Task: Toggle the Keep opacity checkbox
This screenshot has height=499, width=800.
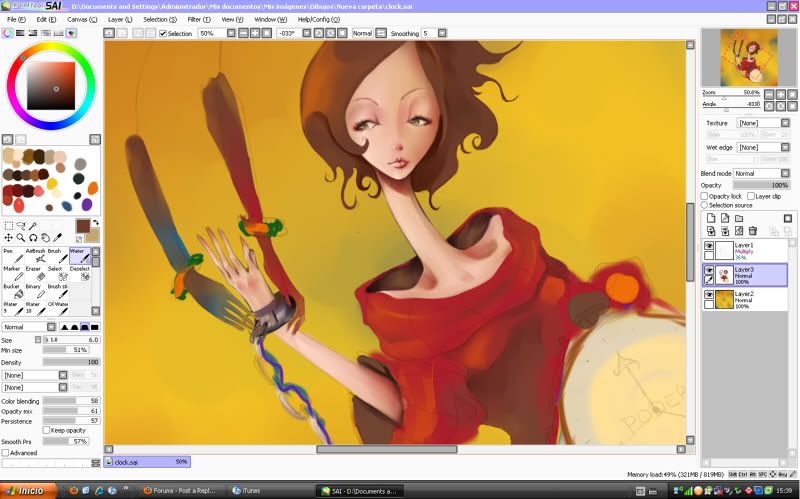Action: click(46, 430)
